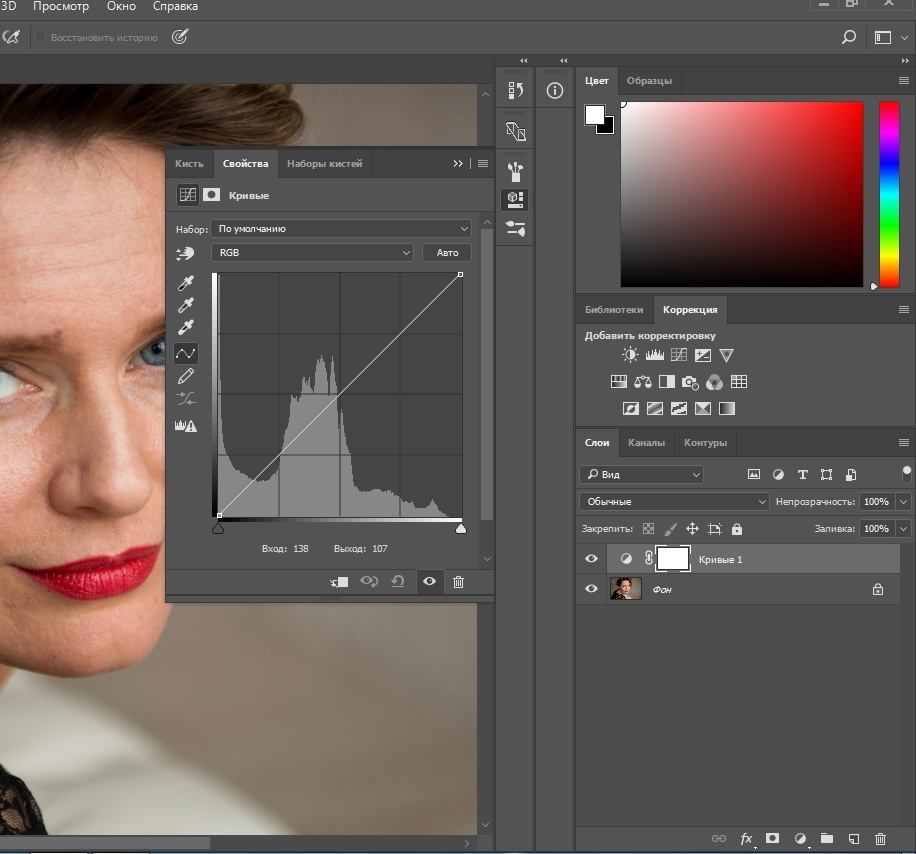This screenshot has width=916, height=854.
Task: Click the on-image targeted adjustment hand tool
Action: click(x=184, y=254)
